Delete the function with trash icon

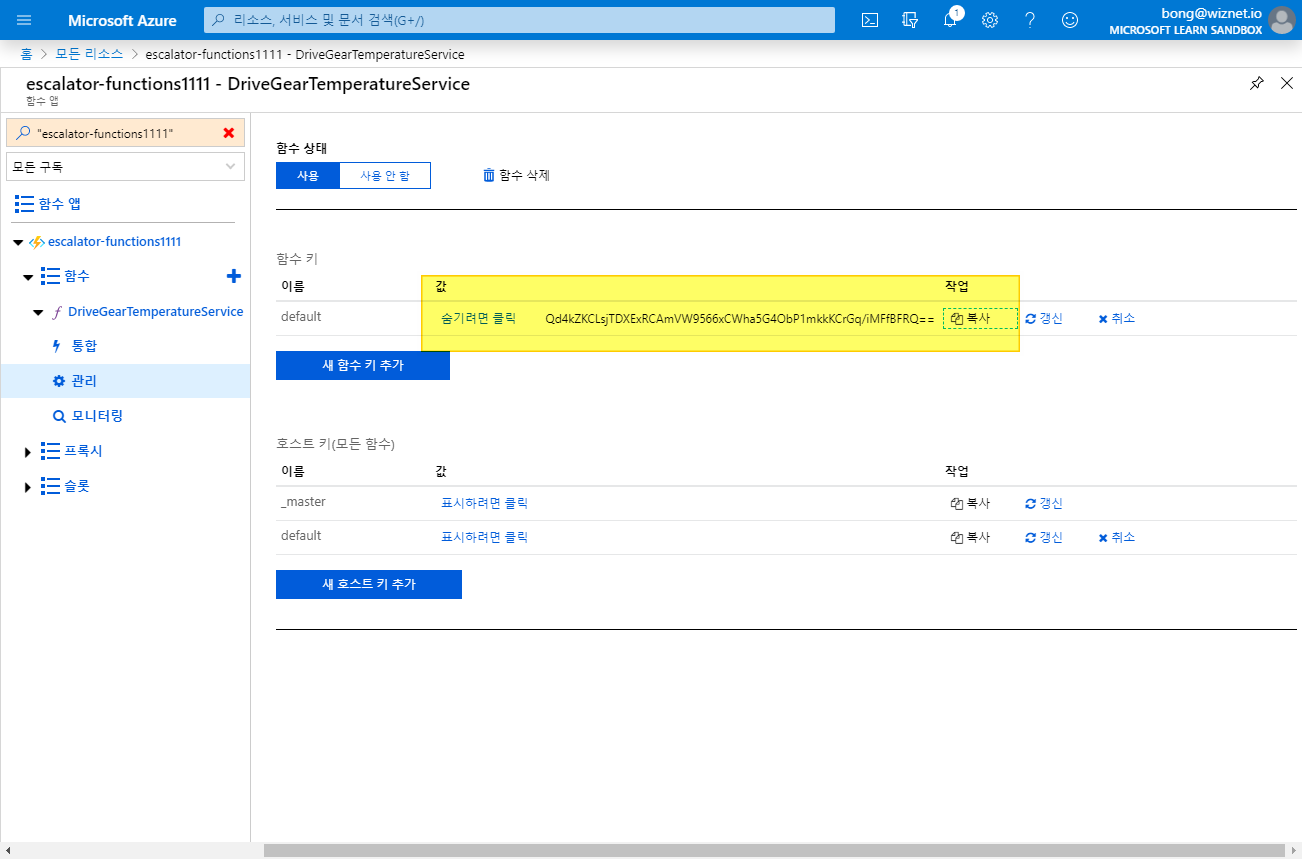(516, 175)
